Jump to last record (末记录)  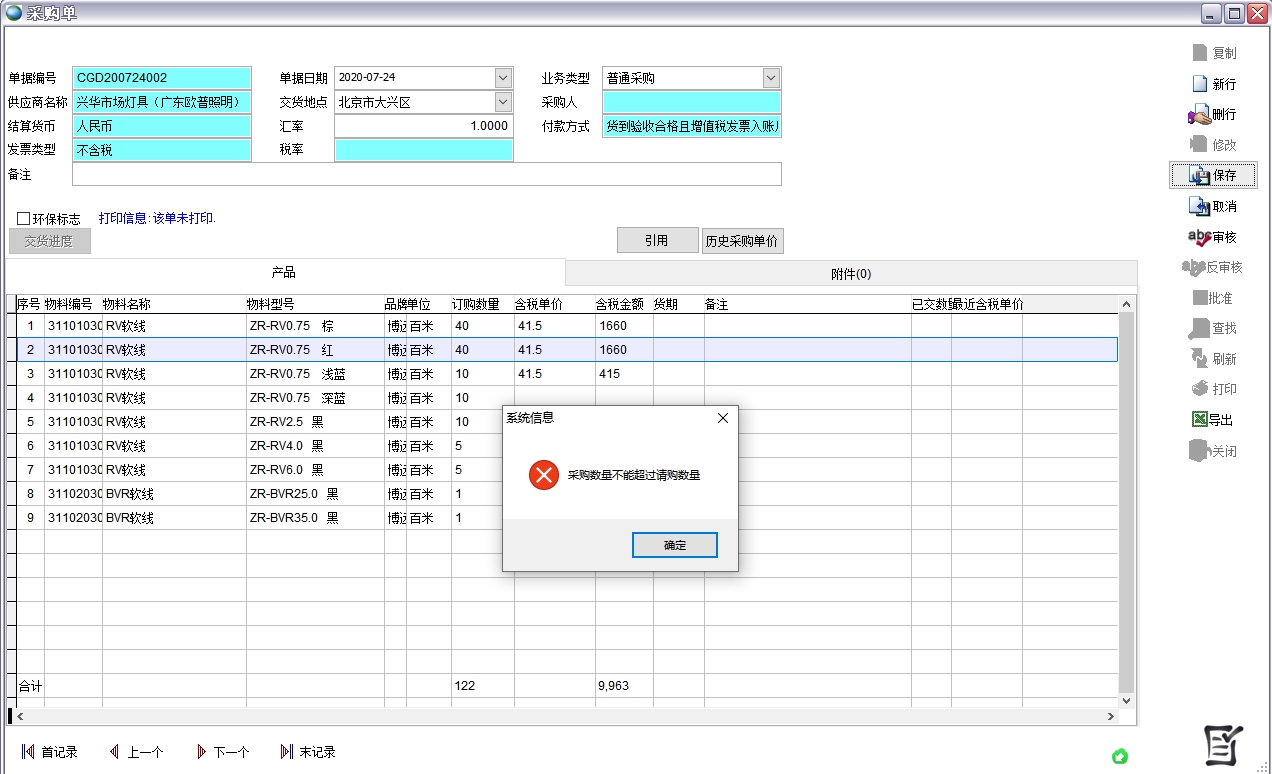click(287, 752)
